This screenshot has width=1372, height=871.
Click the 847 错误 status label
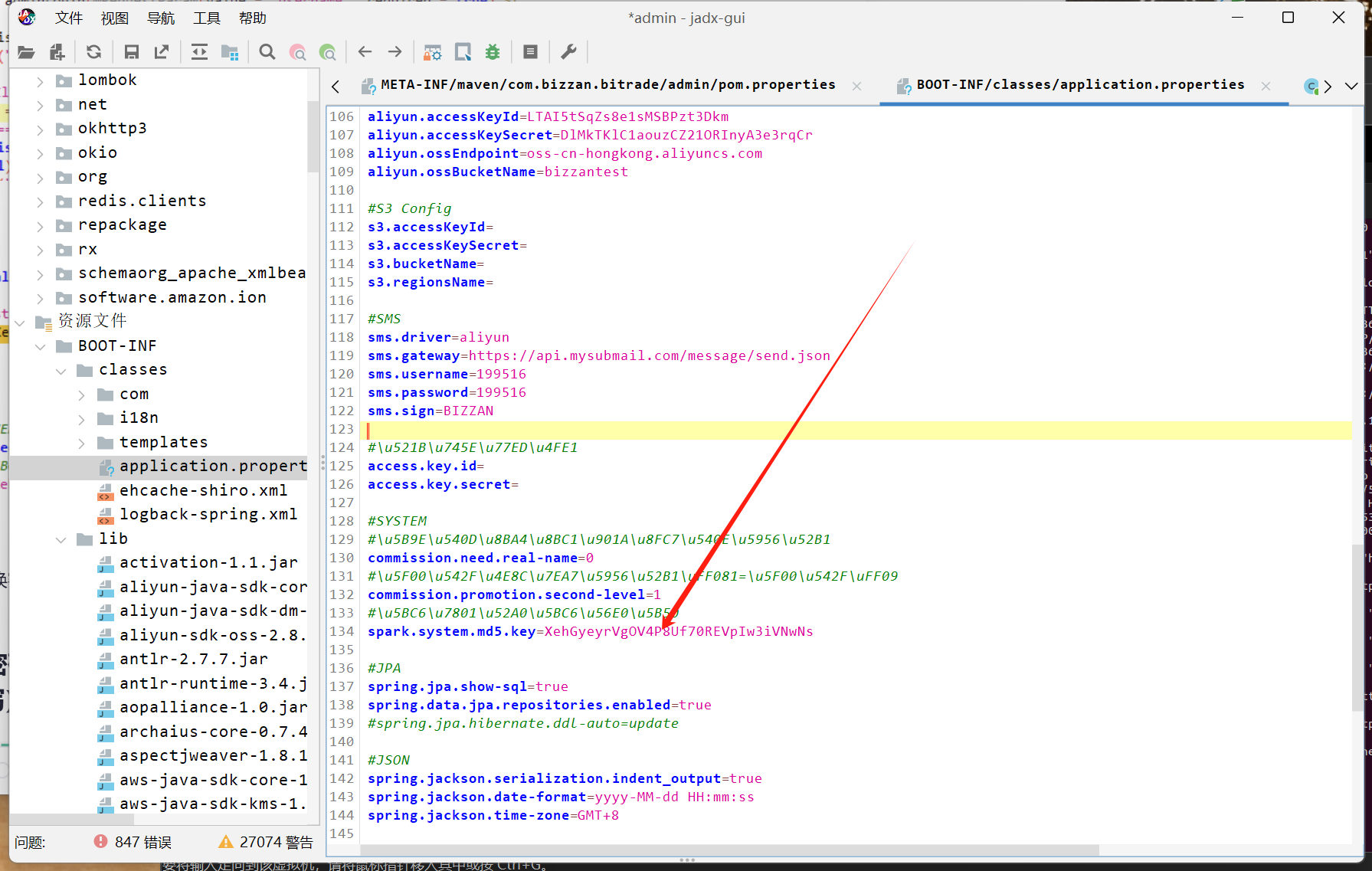(143, 843)
